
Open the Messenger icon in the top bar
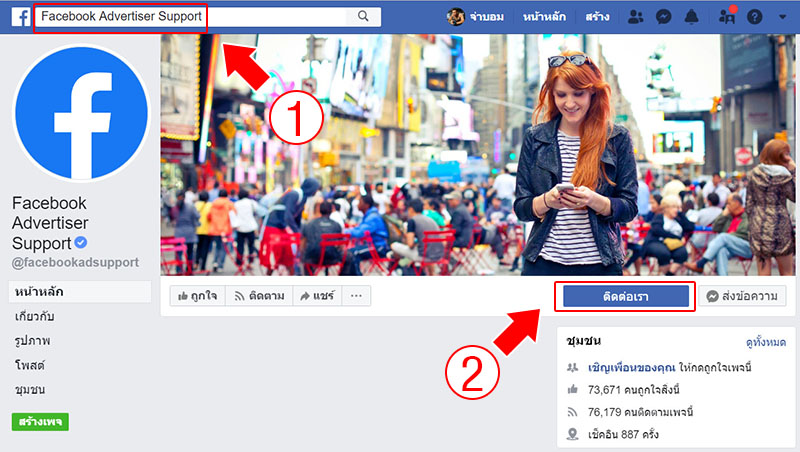[x=663, y=17]
